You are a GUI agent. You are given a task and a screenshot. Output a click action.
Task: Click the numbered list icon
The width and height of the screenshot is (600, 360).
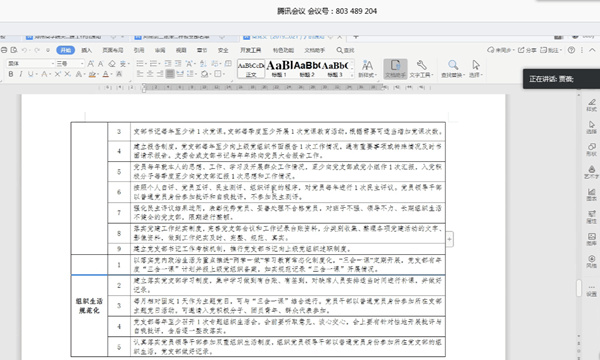pos(153,64)
